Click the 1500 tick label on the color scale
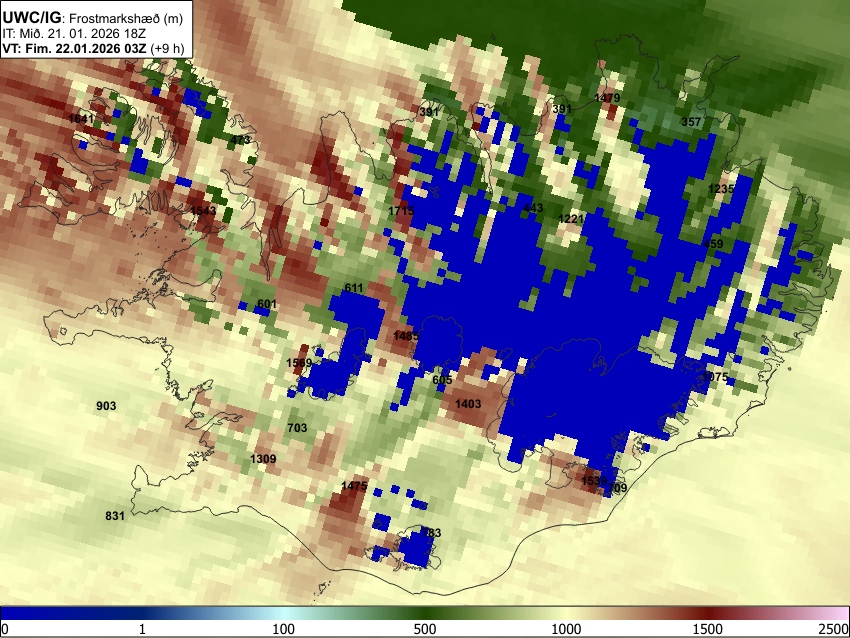Screen dimensions: 850x638 point(708,629)
